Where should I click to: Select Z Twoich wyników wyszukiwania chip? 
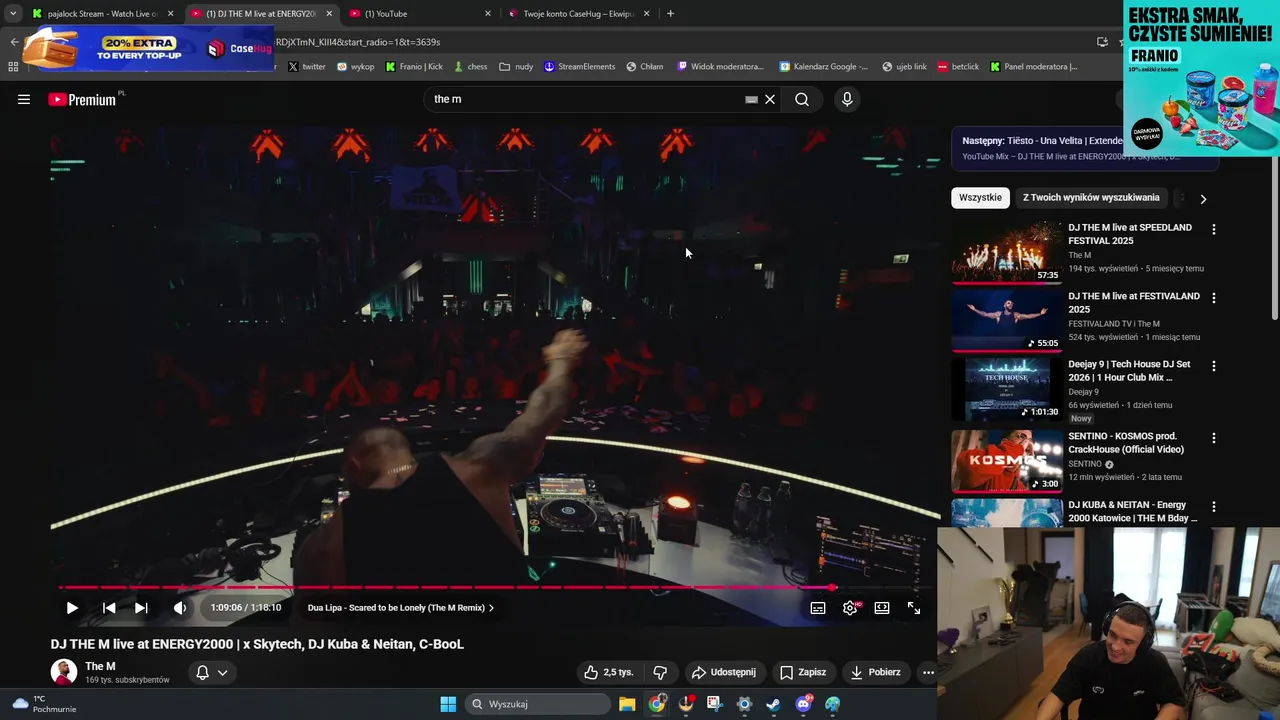tap(1091, 197)
